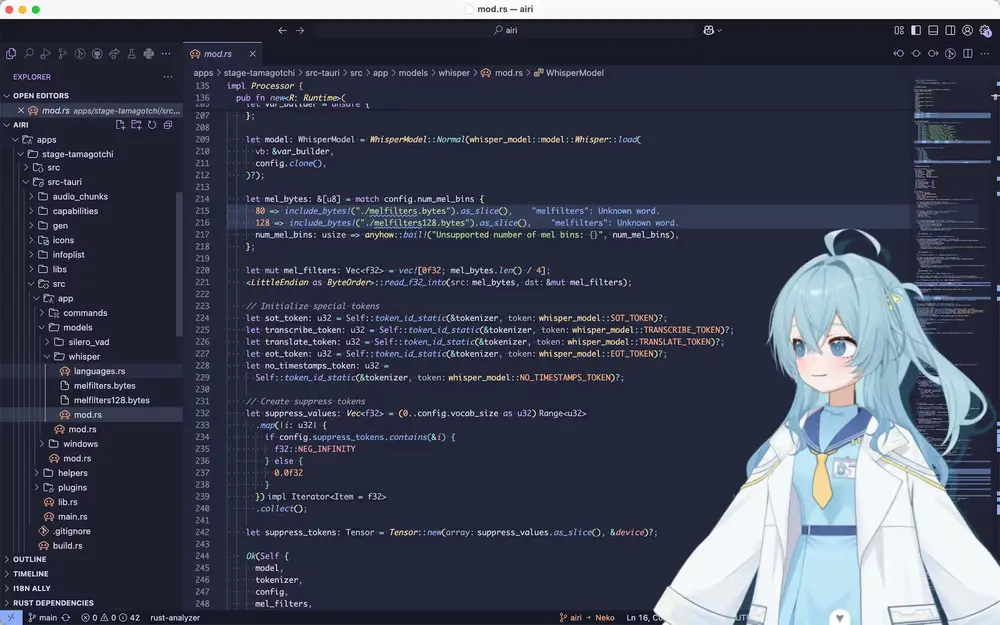
Task: Click the Split Editor Right icon
Action: (968, 54)
